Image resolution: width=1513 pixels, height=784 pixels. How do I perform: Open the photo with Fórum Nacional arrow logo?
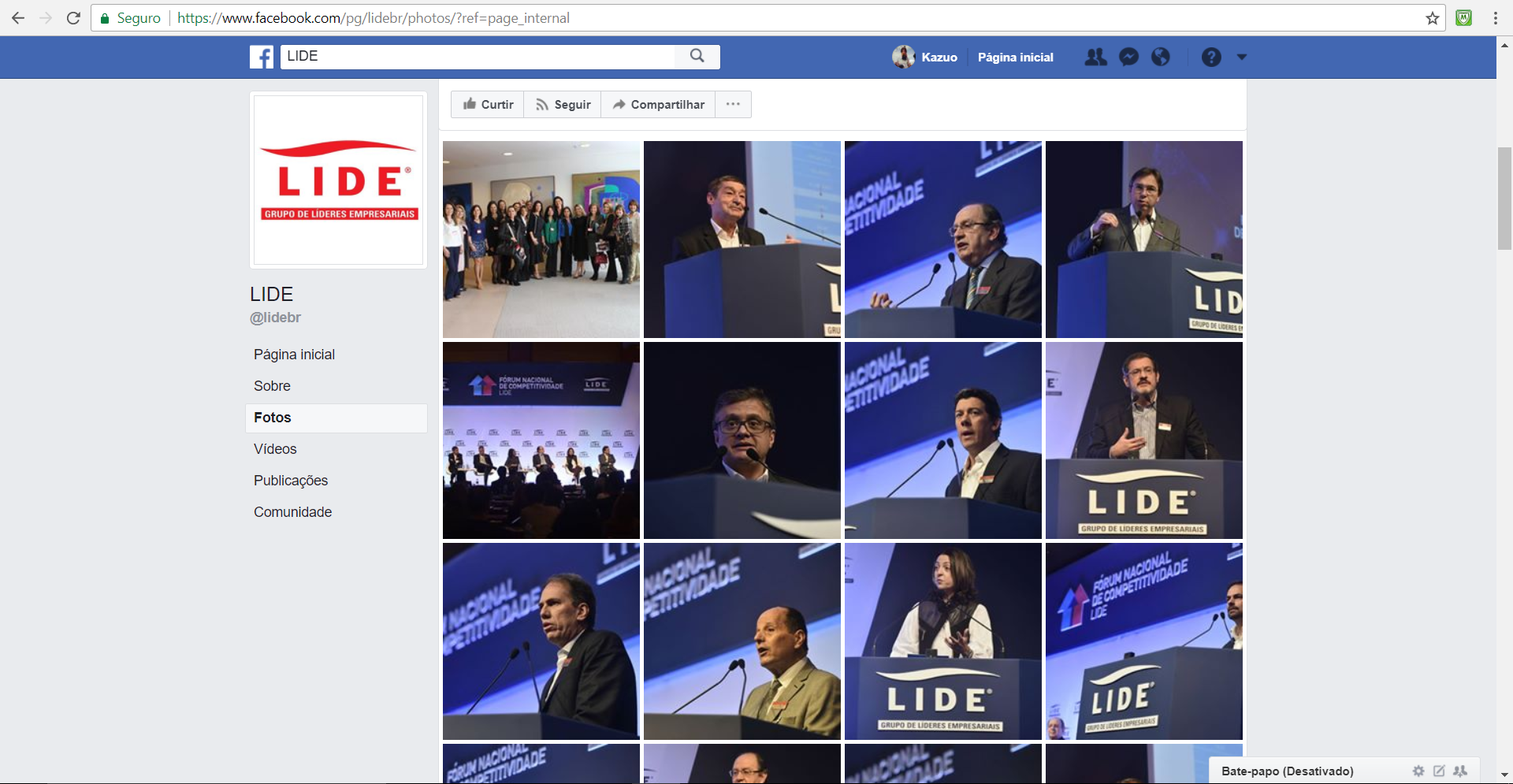[1144, 641]
